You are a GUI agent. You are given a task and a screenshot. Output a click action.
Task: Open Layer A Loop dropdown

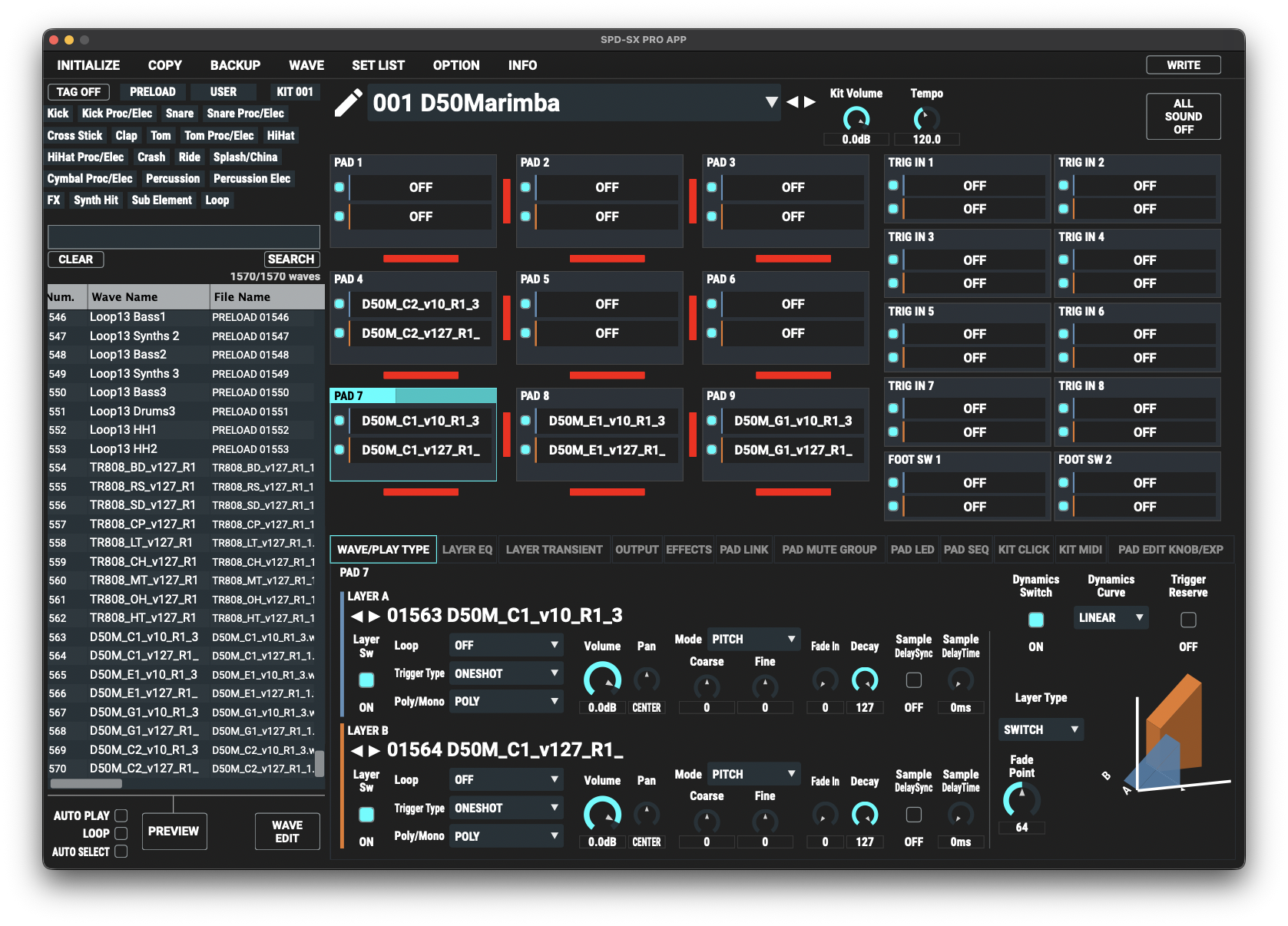pyautogui.click(x=506, y=646)
